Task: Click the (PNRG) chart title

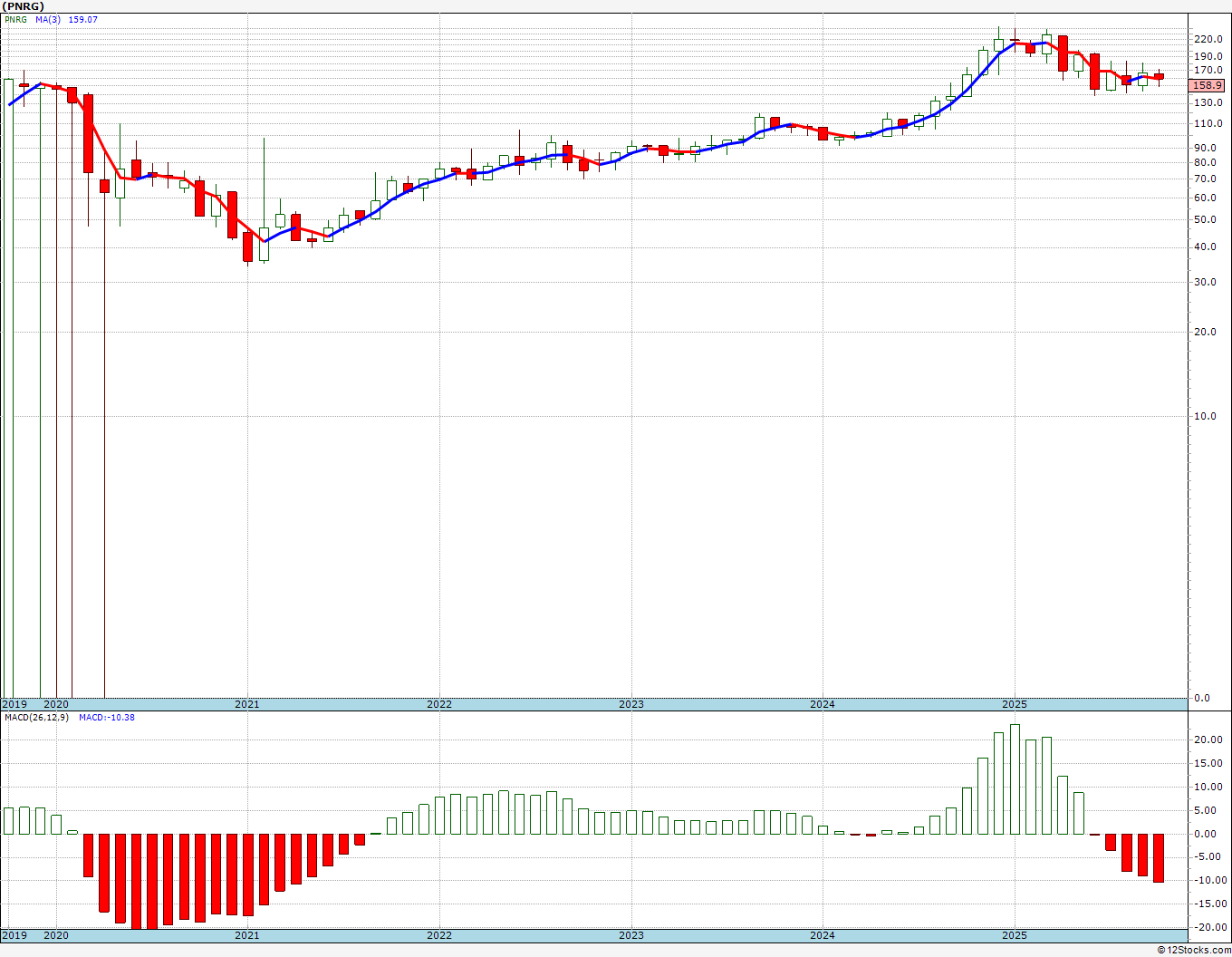Action: coord(24,6)
